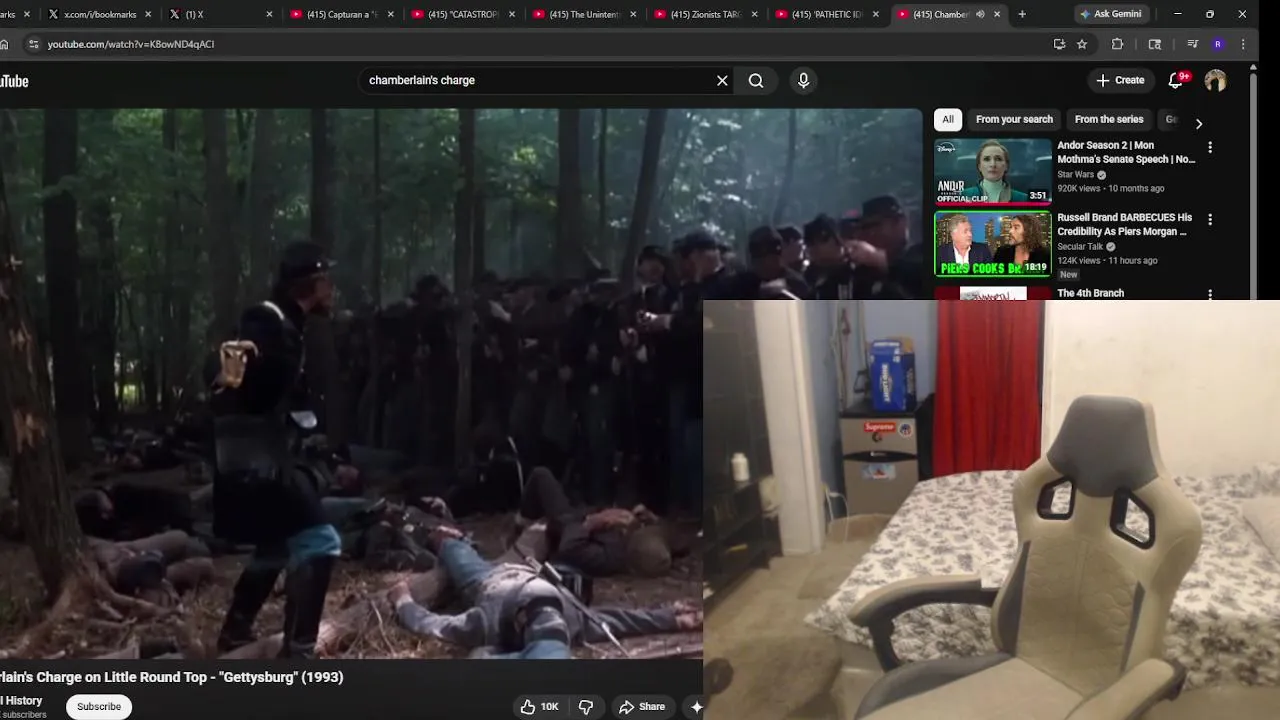
Task: Click the install app icon in address bar
Action: (x=1059, y=44)
